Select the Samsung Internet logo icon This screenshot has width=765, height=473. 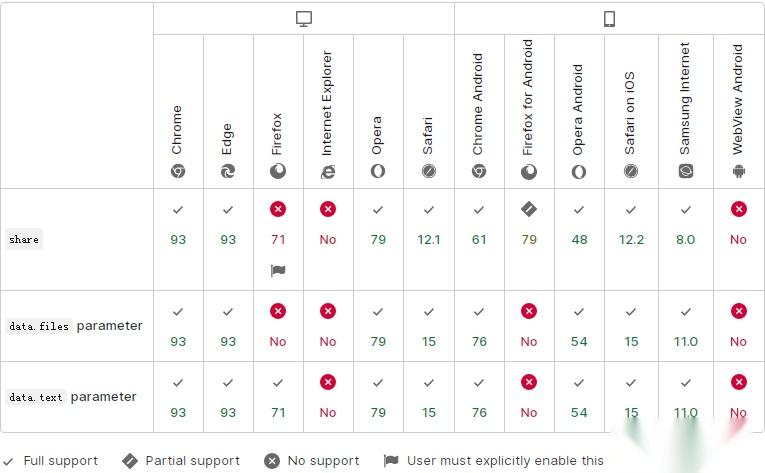click(685, 171)
